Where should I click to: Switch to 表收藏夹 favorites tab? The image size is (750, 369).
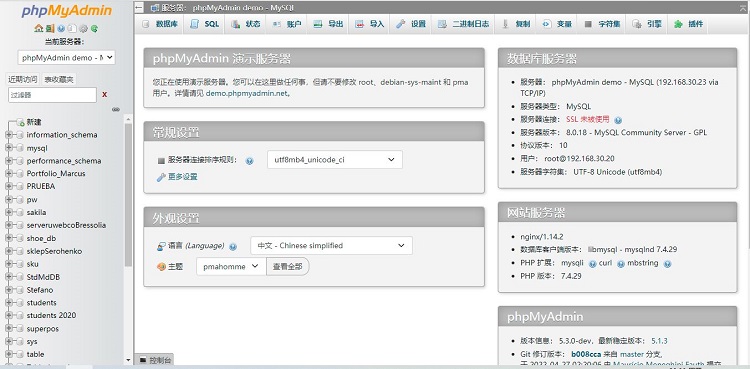59,79
